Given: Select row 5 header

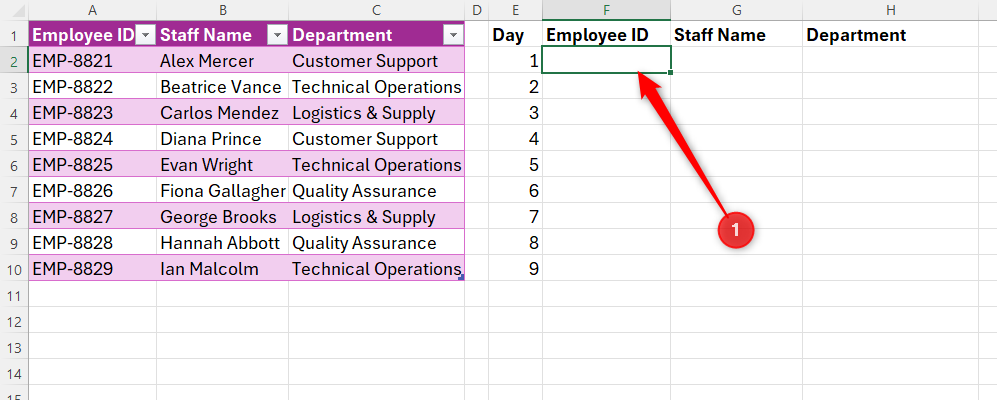Looking at the screenshot, I should (x=14, y=139).
